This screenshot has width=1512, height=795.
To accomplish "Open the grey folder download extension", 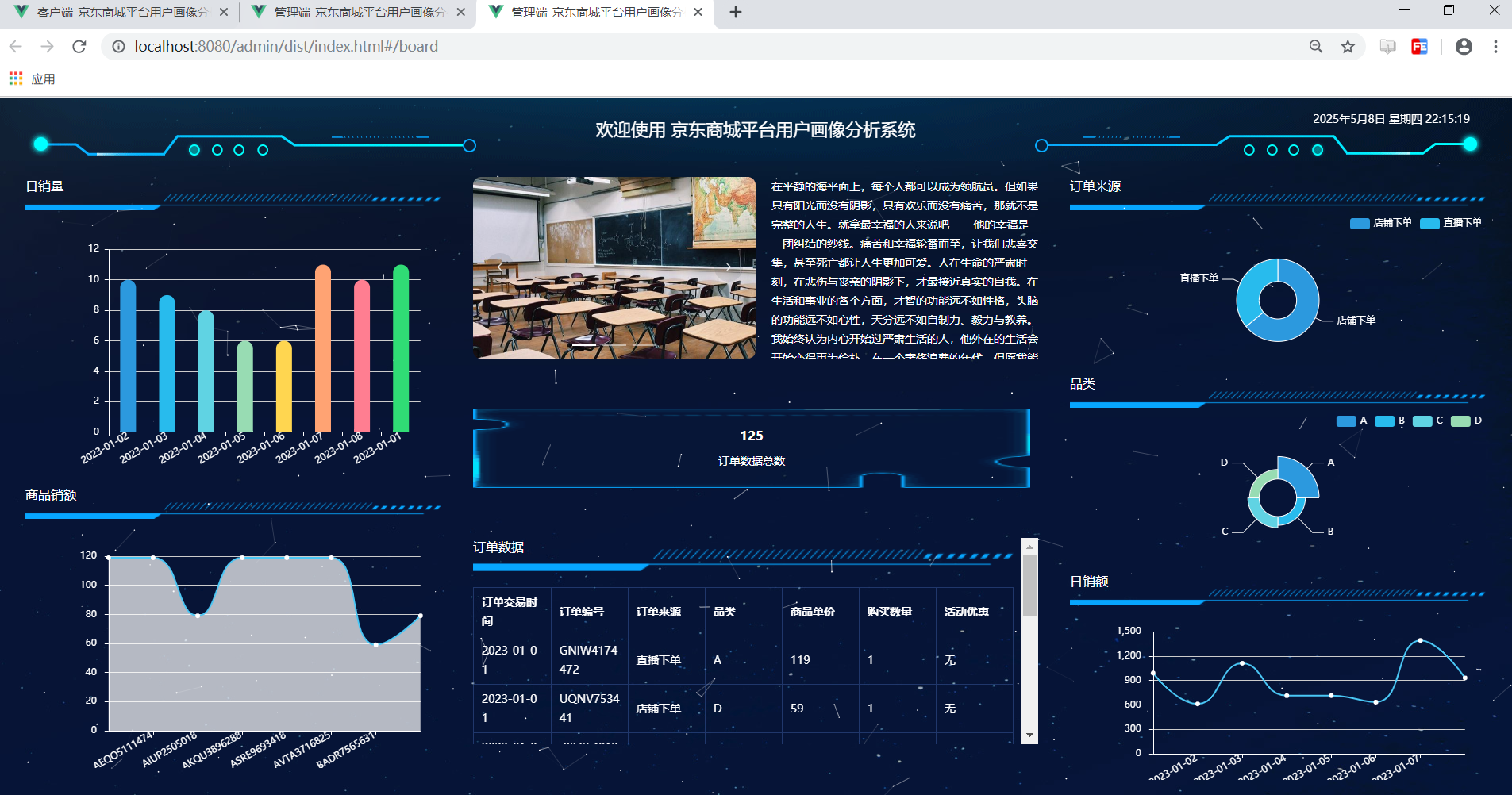I will point(1387,47).
